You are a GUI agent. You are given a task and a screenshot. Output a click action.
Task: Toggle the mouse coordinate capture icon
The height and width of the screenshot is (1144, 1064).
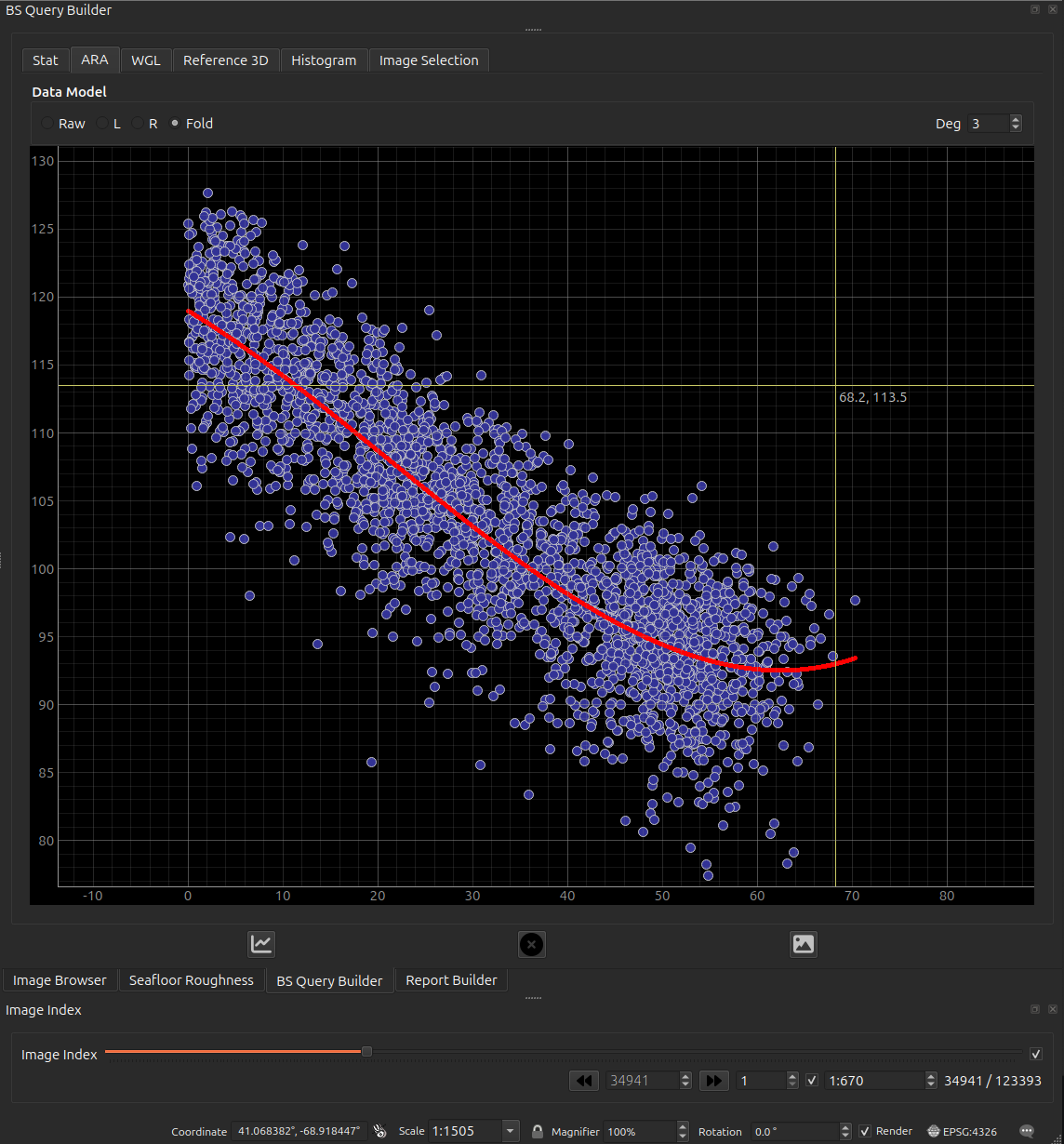tap(379, 1131)
